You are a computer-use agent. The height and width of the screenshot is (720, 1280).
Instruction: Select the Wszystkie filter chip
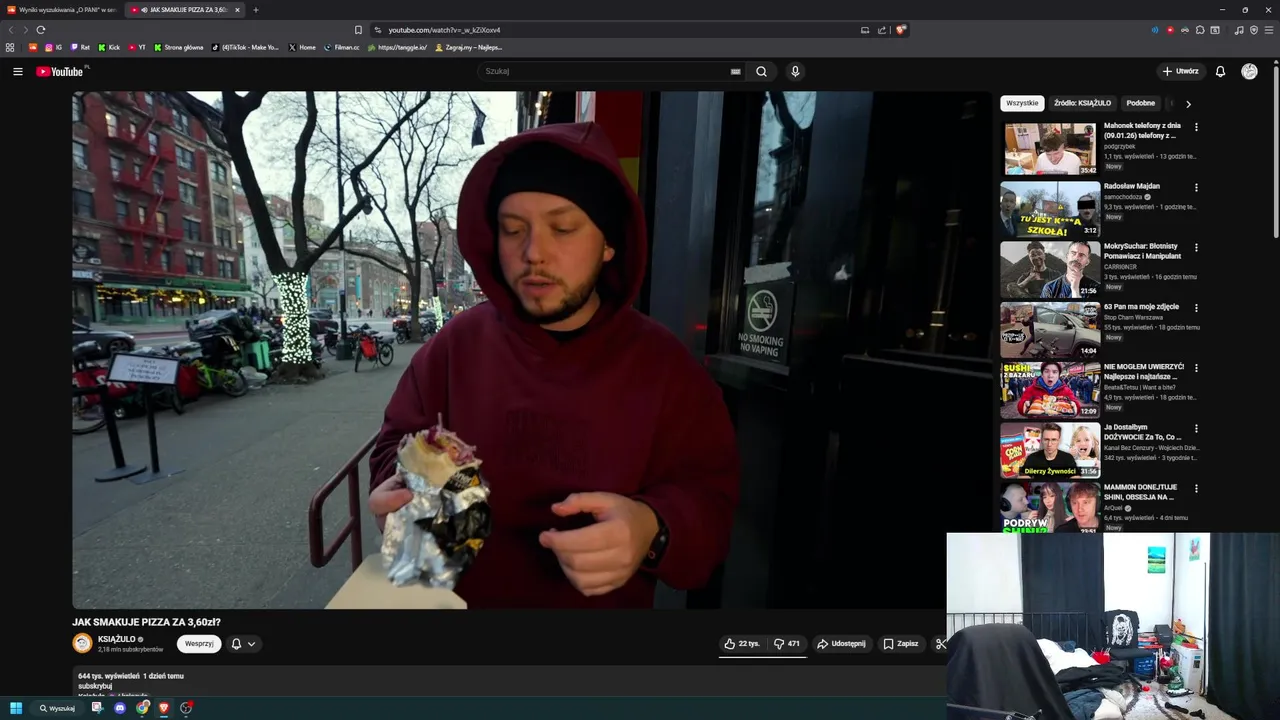(1022, 103)
